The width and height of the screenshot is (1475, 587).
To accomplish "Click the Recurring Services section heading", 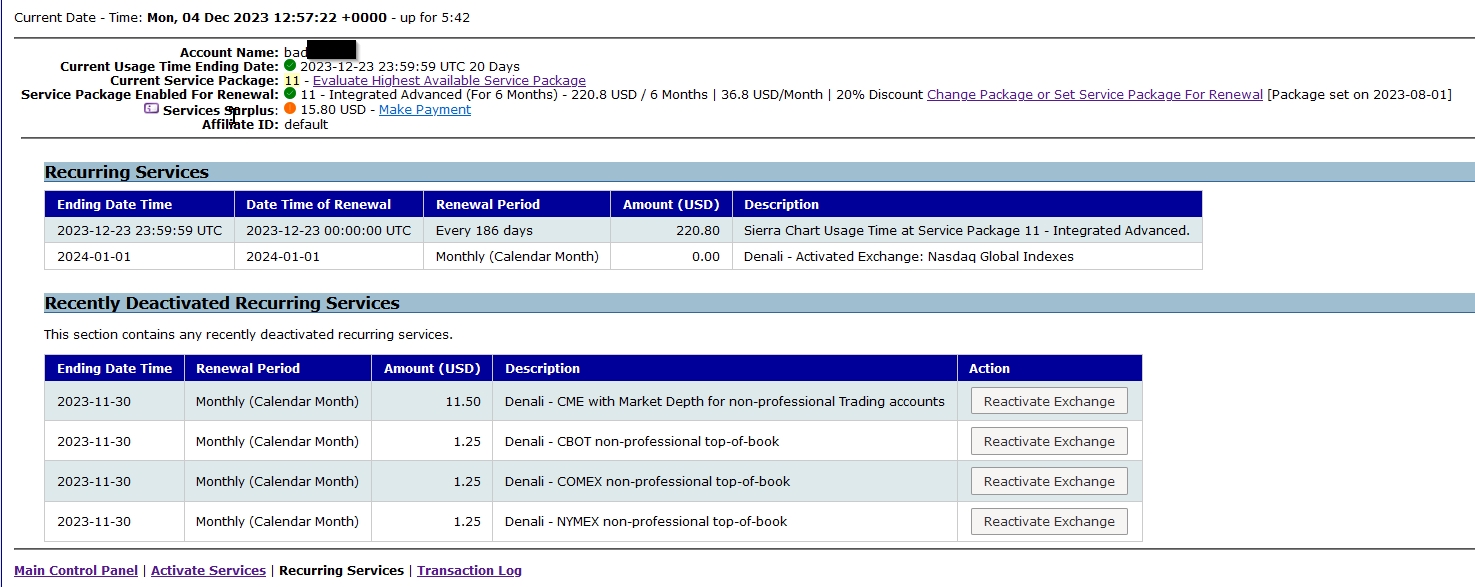I will [x=127, y=172].
